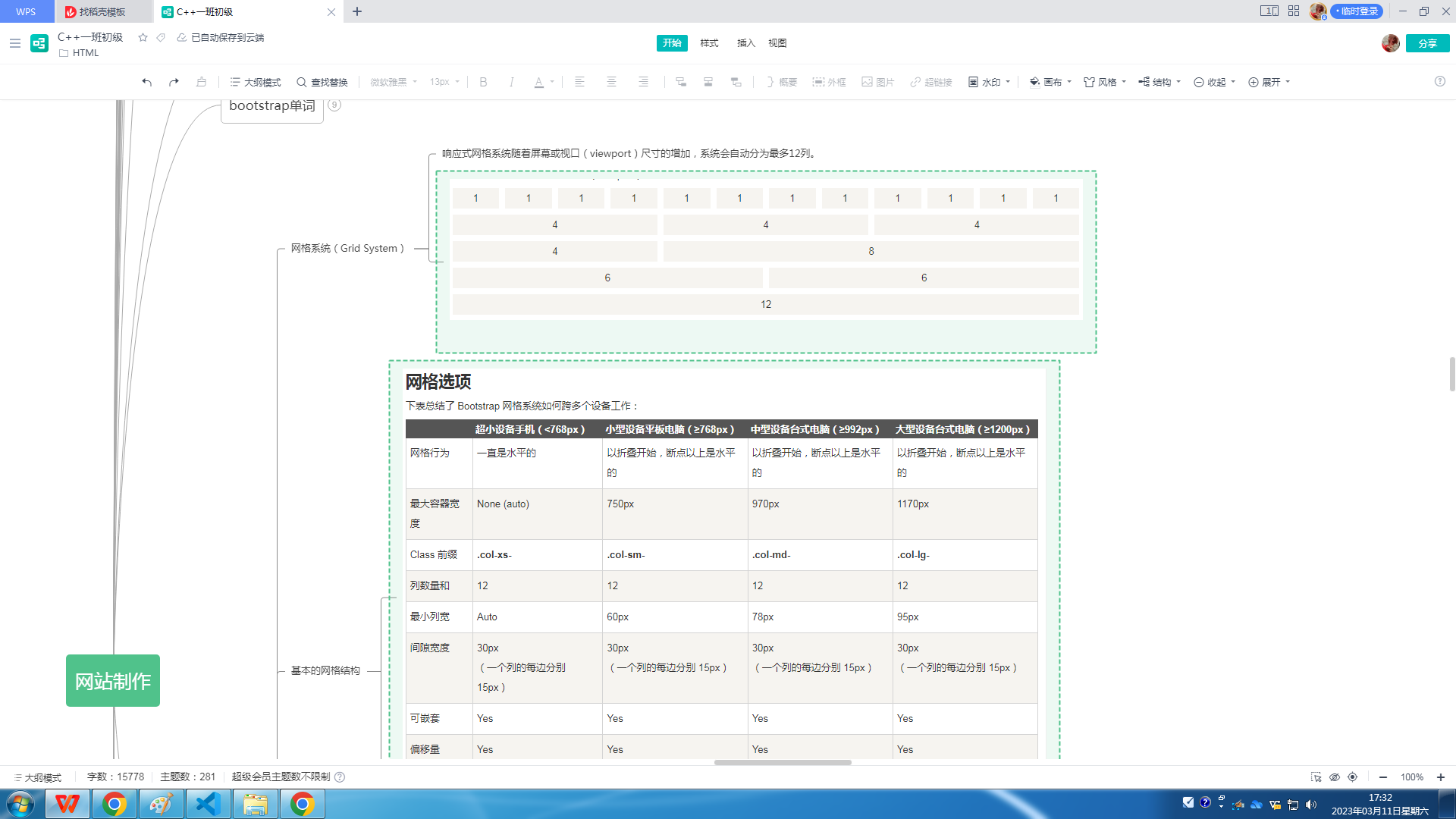Click the help question mark icon
Viewport: 1456px width, 819px height.
[x=1439, y=81]
